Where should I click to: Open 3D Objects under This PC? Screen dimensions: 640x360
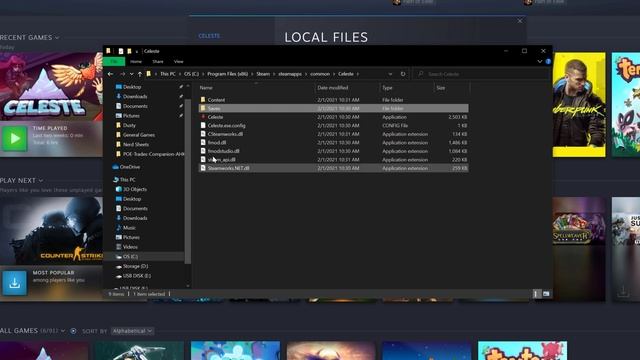click(135, 189)
